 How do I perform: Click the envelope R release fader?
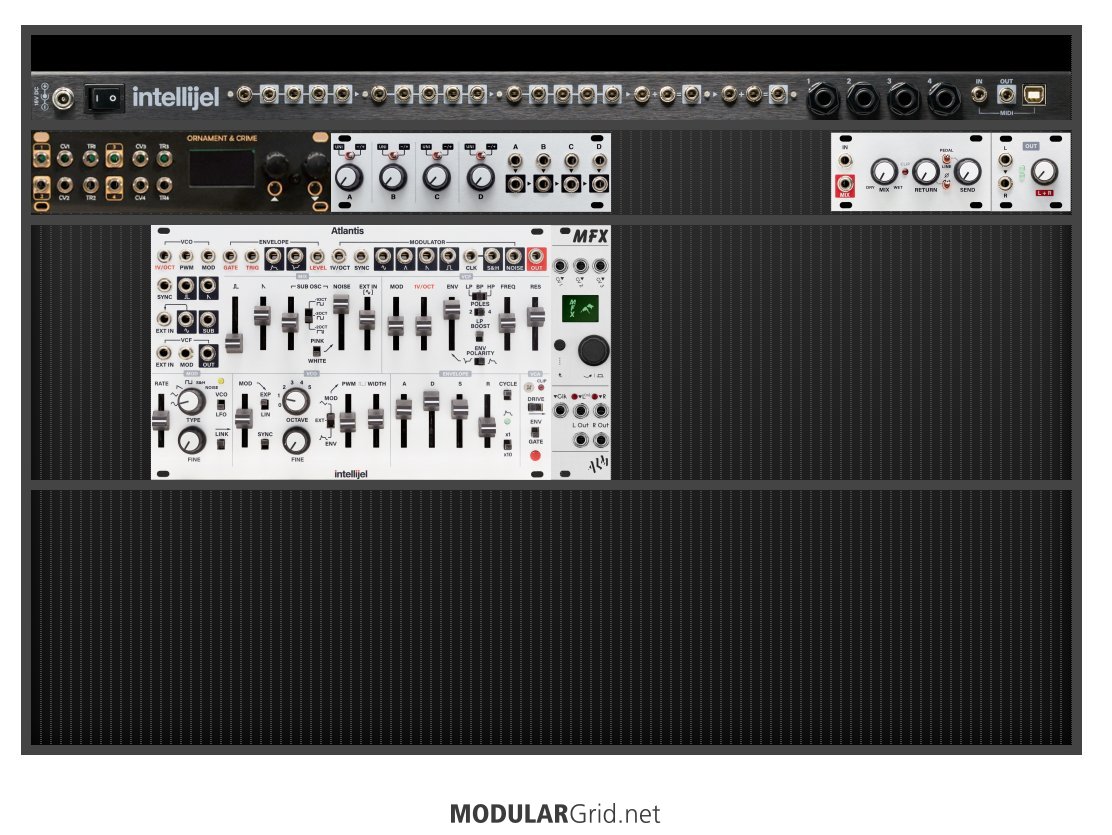[x=487, y=427]
